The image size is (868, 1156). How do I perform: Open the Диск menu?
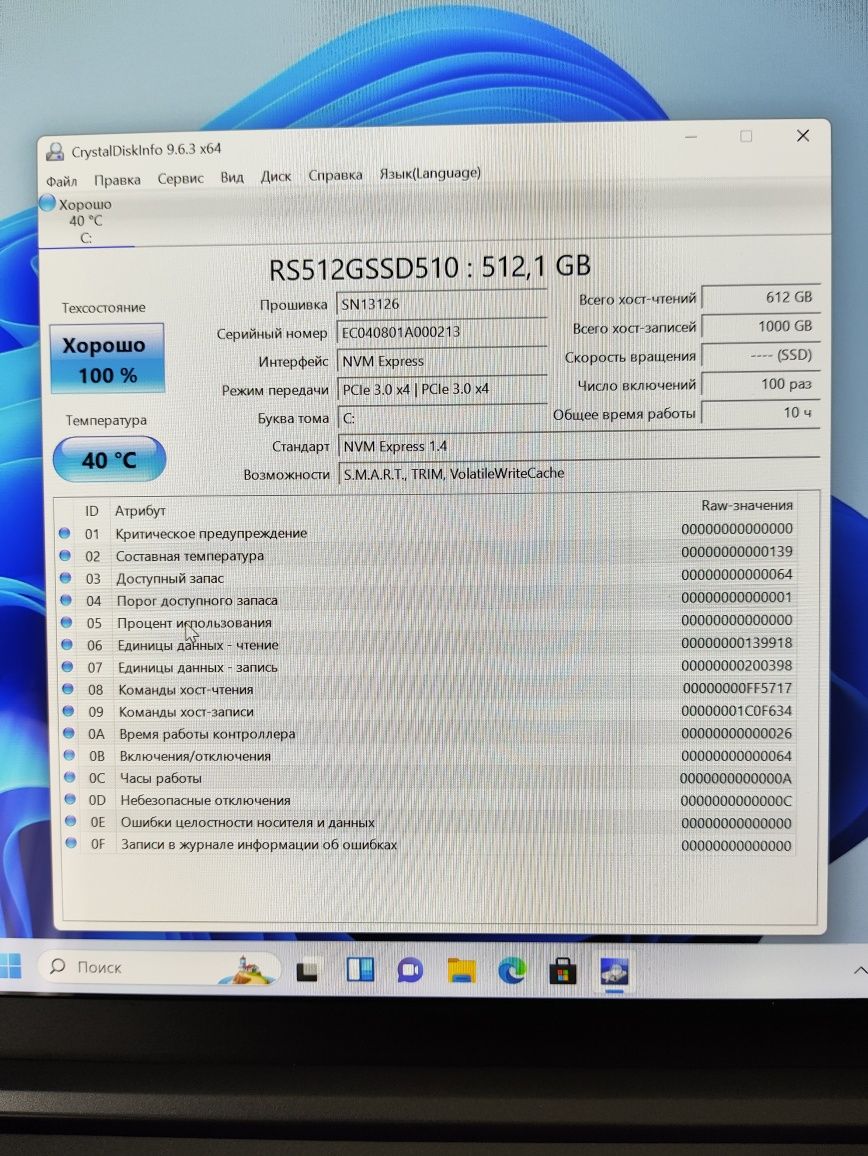click(276, 177)
